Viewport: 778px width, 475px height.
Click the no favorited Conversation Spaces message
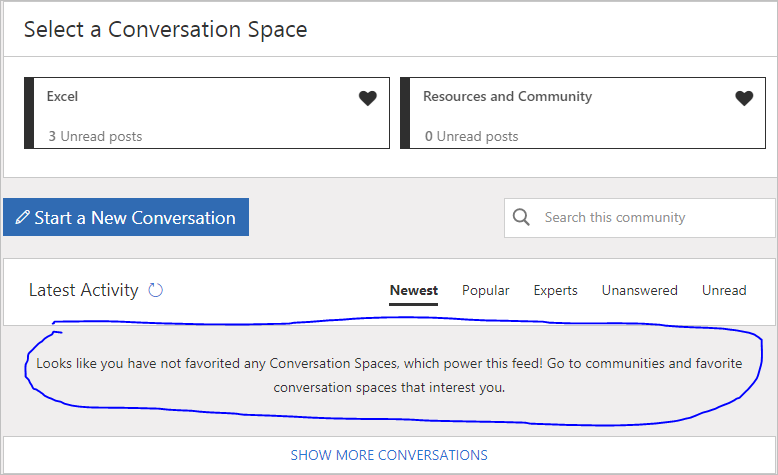click(389, 375)
